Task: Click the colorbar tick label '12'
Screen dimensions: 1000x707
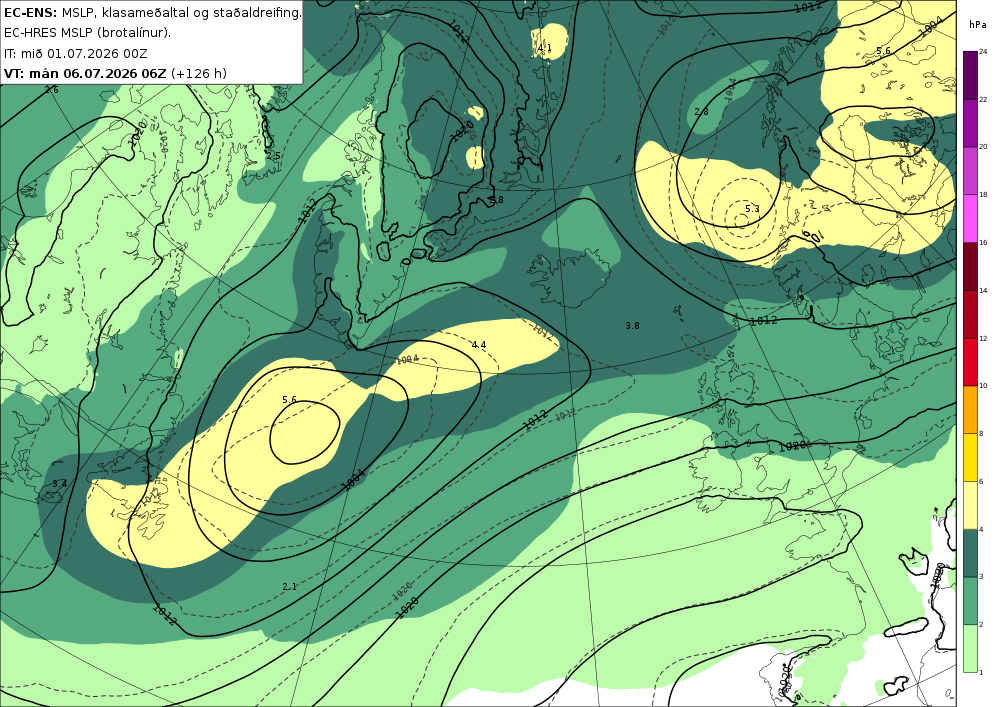Action: 983,338
